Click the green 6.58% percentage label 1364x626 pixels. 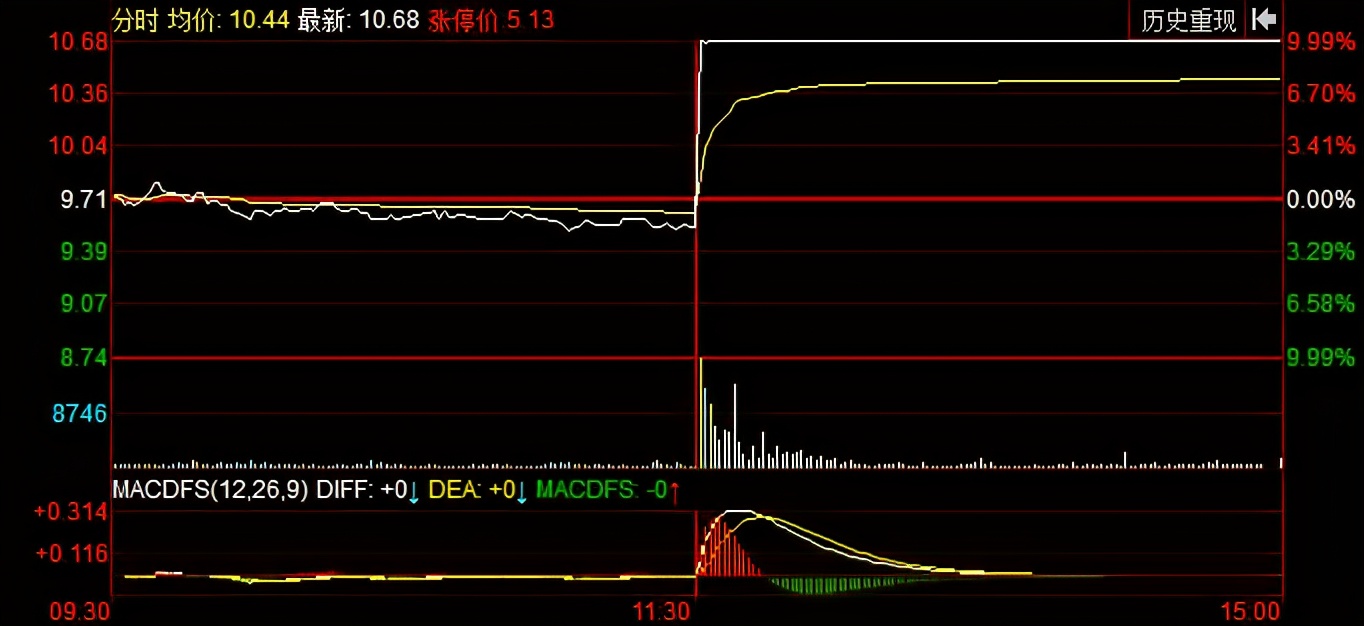click(1321, 304)
